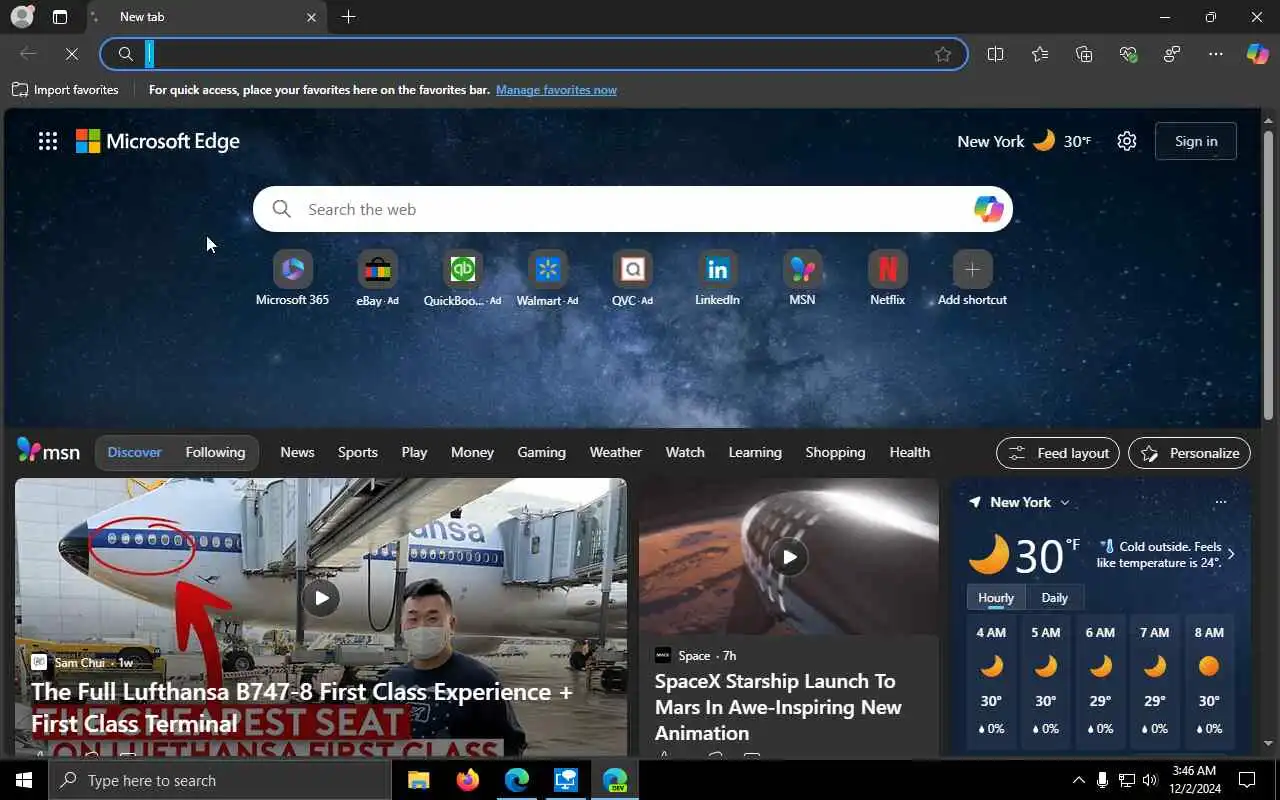Open Windows Start menu
Image resolution: width=1280 pixels, height=800 pixels.
(24, 780)
